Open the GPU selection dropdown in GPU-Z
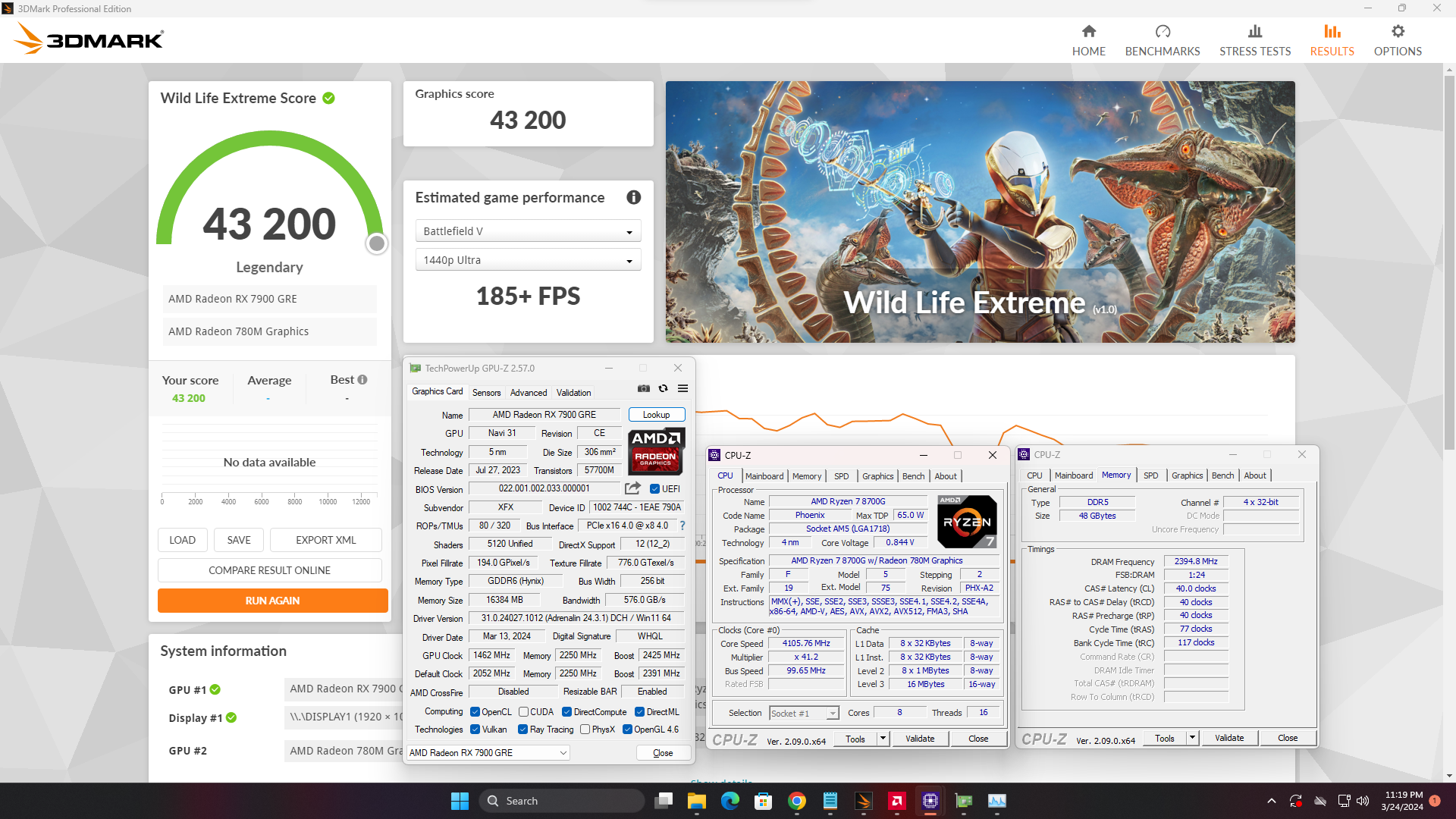 (488, 753)
